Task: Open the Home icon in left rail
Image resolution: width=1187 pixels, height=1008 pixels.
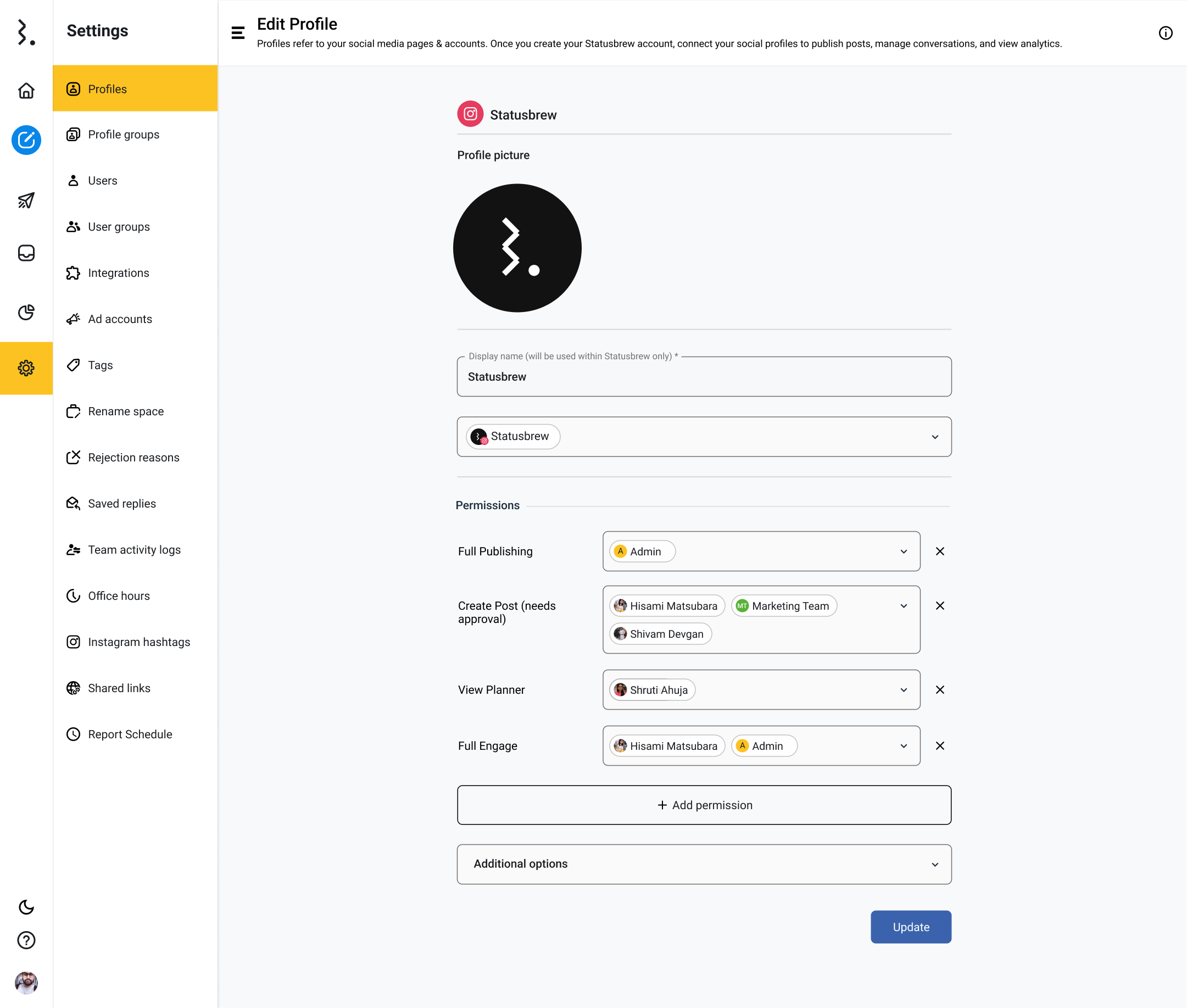Action: point(26,90)
